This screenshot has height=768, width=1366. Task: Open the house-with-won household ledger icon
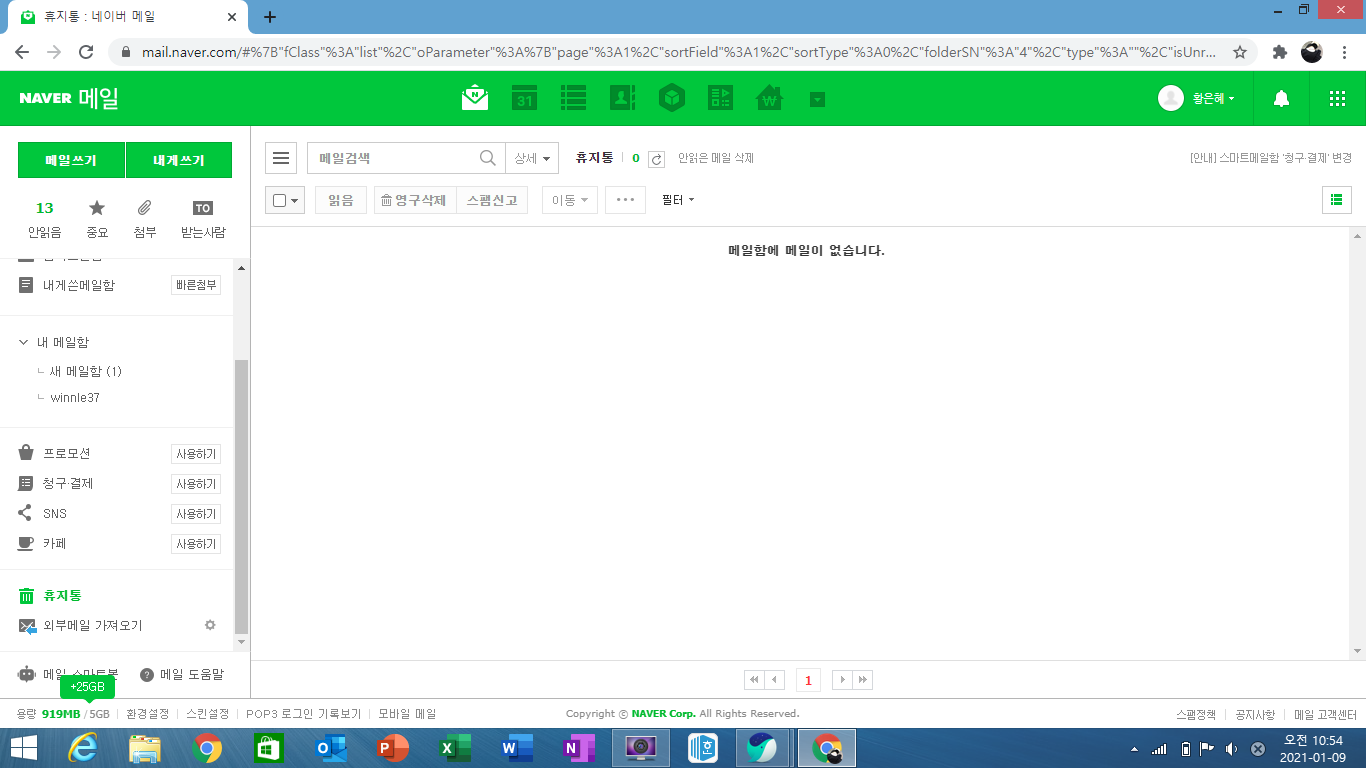[769, 98]
